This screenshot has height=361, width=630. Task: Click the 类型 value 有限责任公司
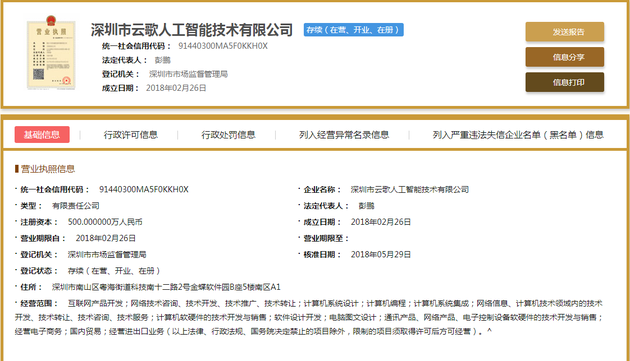(76, 206)
